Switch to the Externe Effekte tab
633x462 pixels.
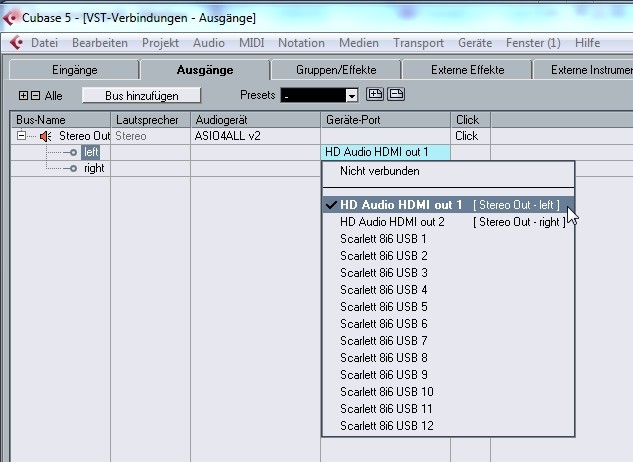(467, 70)
